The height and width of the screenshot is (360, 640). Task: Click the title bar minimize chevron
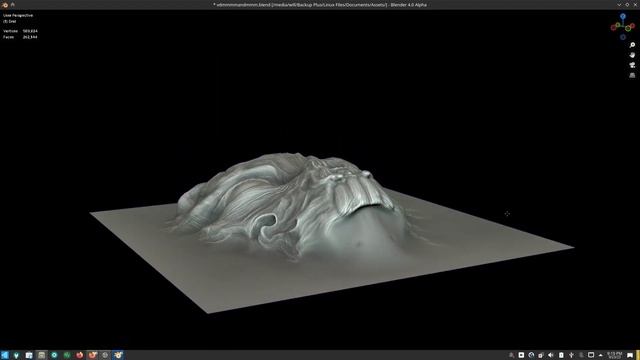[x=619, y=5]
